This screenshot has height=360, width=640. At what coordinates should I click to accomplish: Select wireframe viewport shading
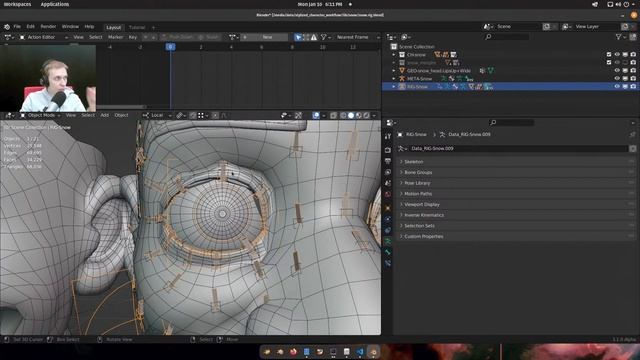(x=343, y=116)
